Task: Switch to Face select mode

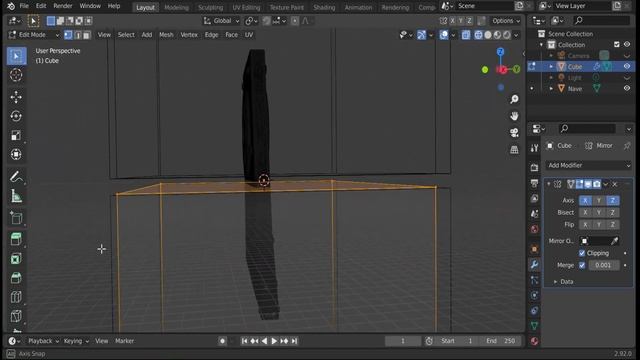Action: coord(87,35)
